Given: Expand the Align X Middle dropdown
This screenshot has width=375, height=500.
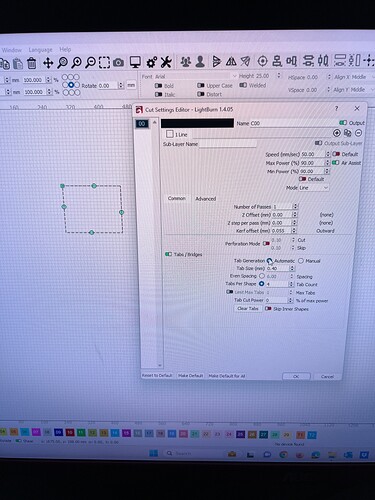Looking at the screenshot, I should pyautogui.click(x=354, y=77).
